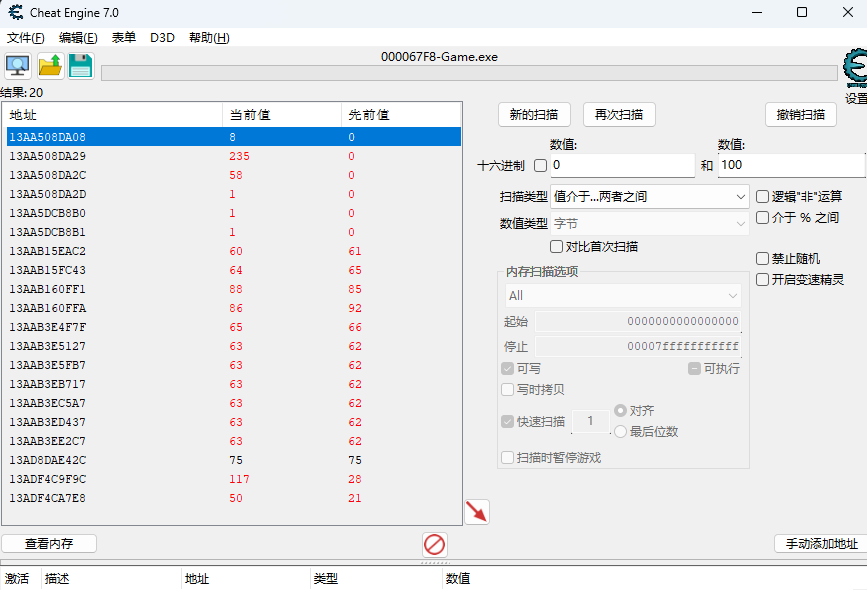The height and width of the screenshot is (590, 867).
Task: Select address row 13AD8DAE42C
Action: 234,460
